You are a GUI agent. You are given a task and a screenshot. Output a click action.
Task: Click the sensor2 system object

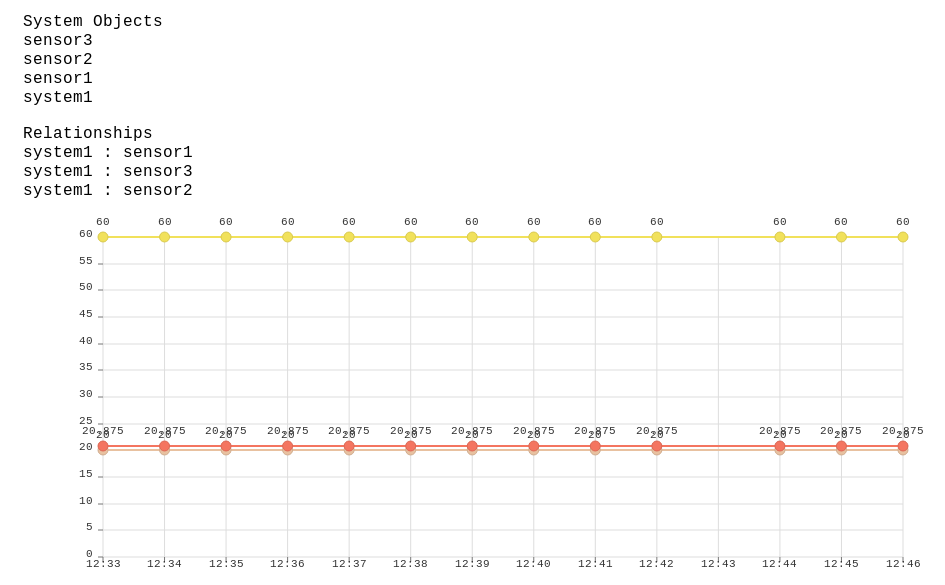pos(58,59)
